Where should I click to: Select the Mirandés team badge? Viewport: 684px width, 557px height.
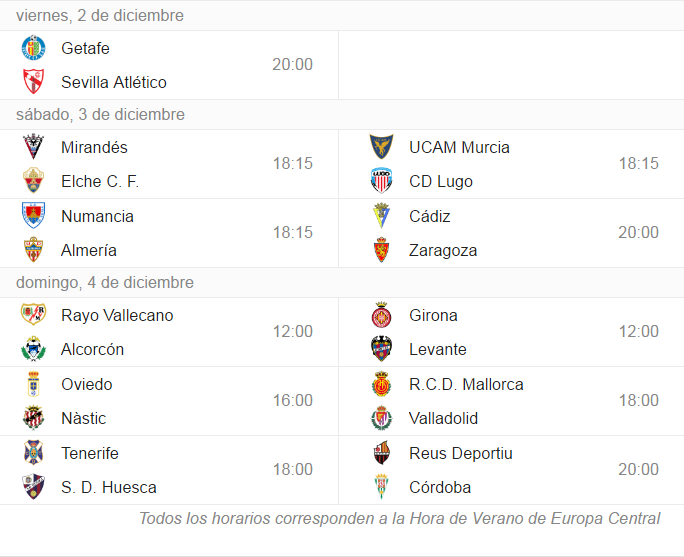click(34, 147)
